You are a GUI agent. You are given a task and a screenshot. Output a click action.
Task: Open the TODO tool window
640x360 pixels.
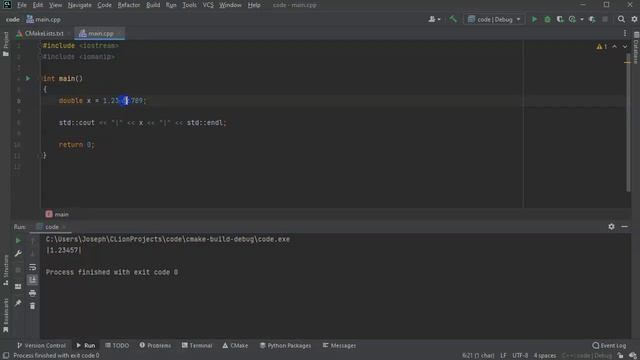point(117,346)
